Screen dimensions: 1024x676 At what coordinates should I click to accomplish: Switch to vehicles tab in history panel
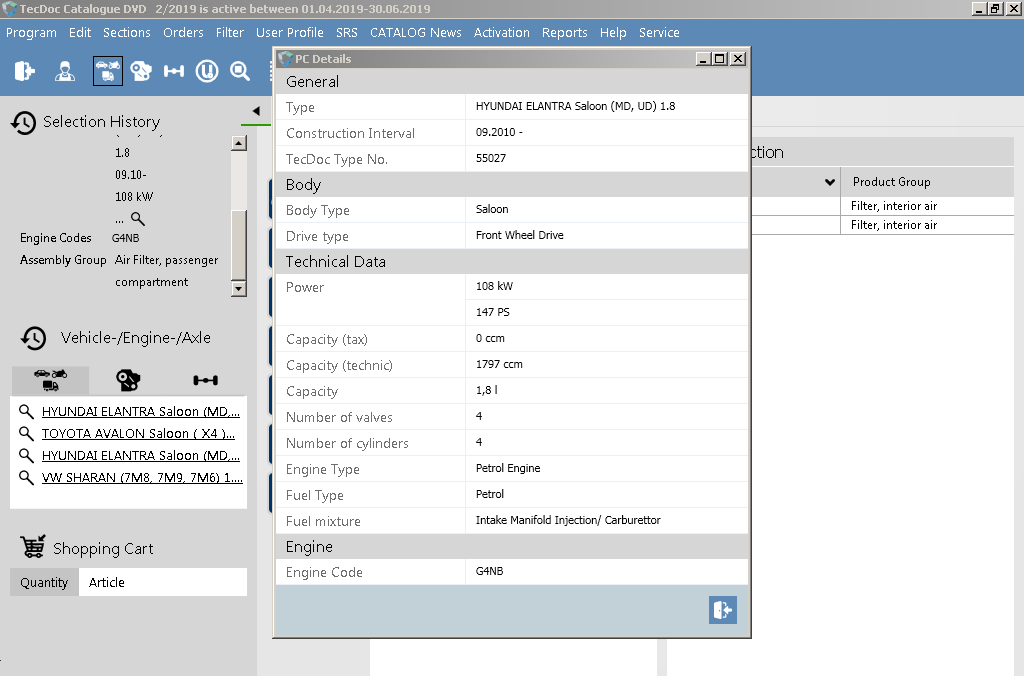[50, 379]
